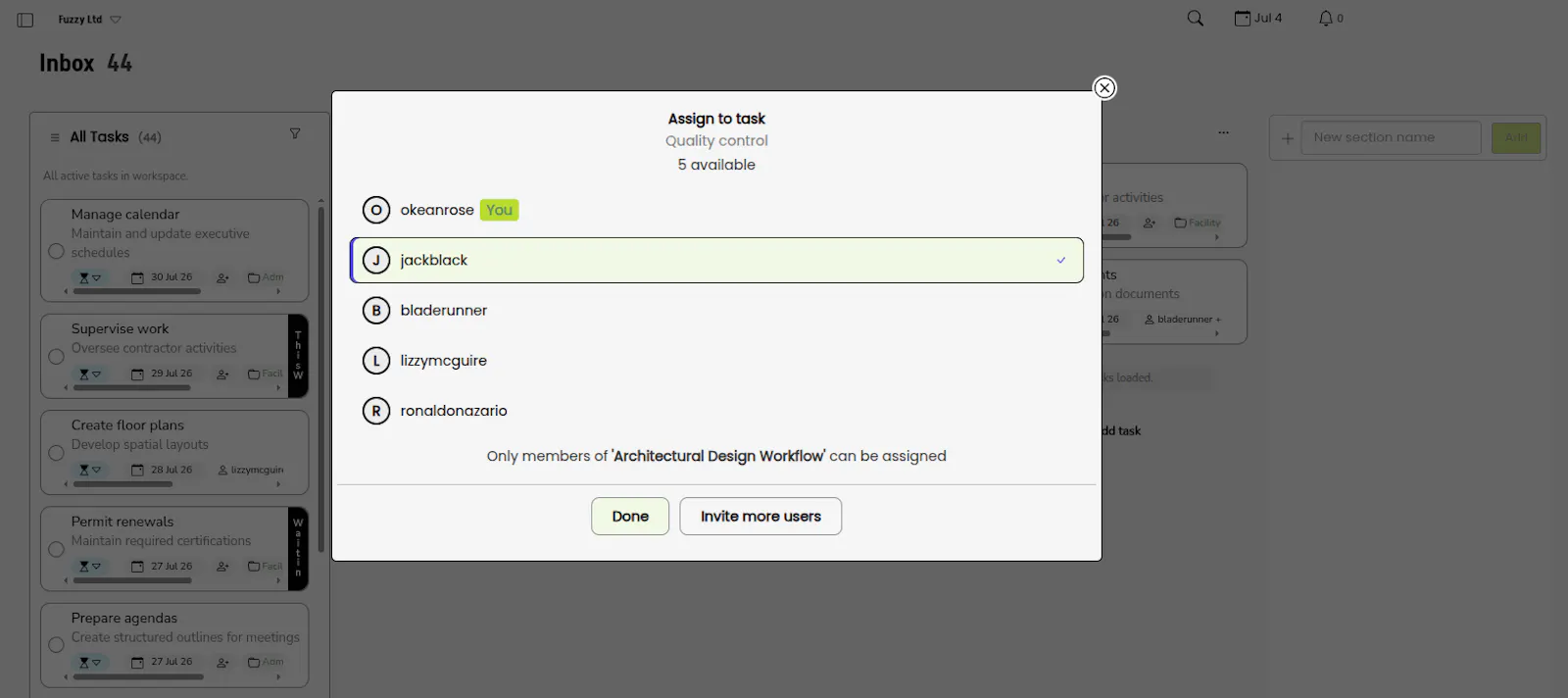1568x698 pixels.
Task: Select lizzymcguire as assignee
Action: (x=716, y=361)
